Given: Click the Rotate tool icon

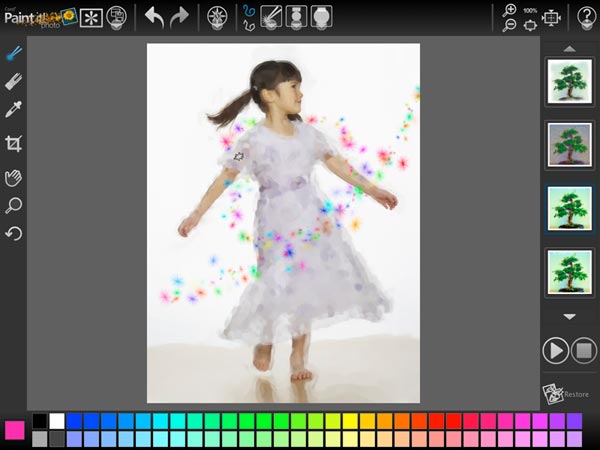Looking at the screenshot, I should coord(14,234).
